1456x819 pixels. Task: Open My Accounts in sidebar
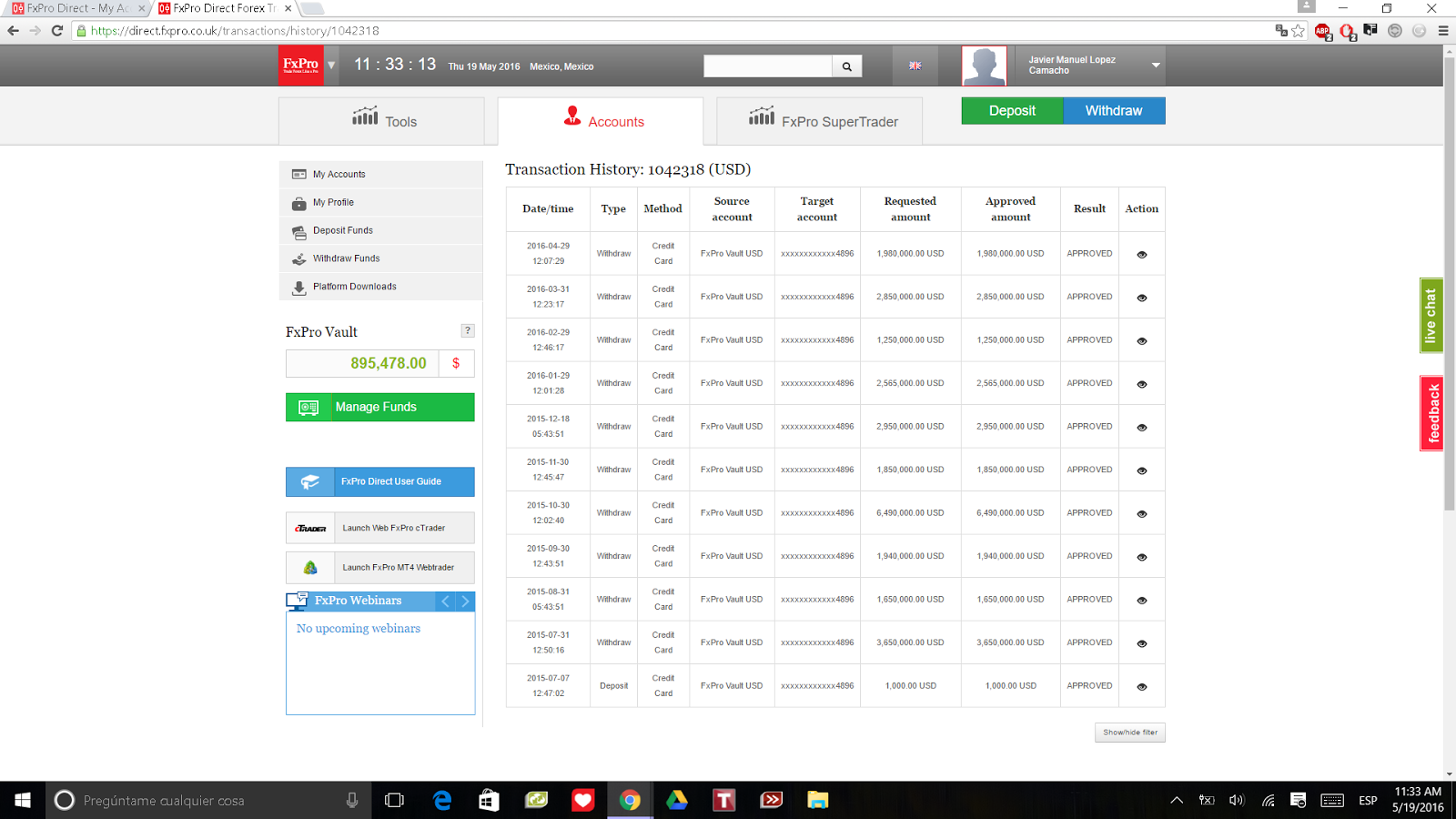coord(380,175)
